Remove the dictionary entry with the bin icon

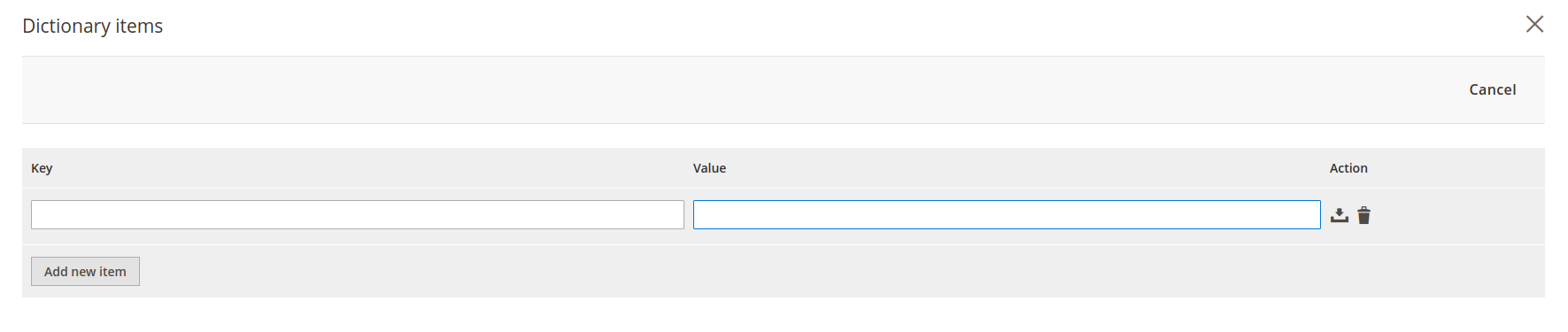pos(1363,215)
